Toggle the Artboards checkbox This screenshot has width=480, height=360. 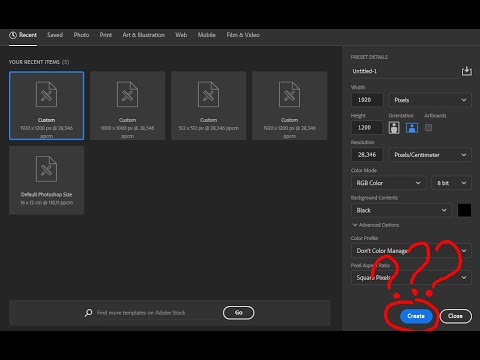tap(428, 128)
